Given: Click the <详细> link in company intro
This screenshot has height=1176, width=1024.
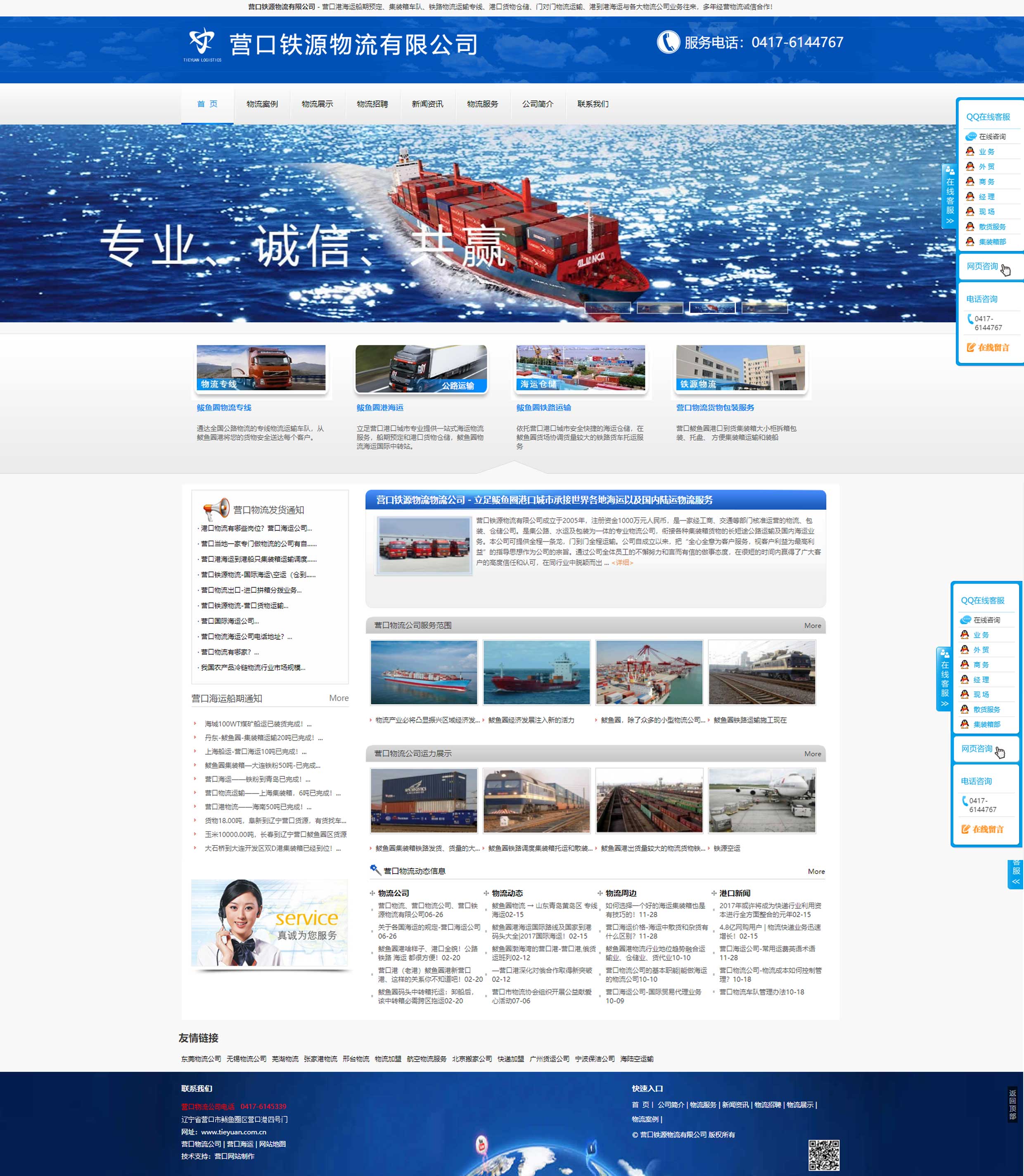Looking at the screenshot, I should point(622,563).
